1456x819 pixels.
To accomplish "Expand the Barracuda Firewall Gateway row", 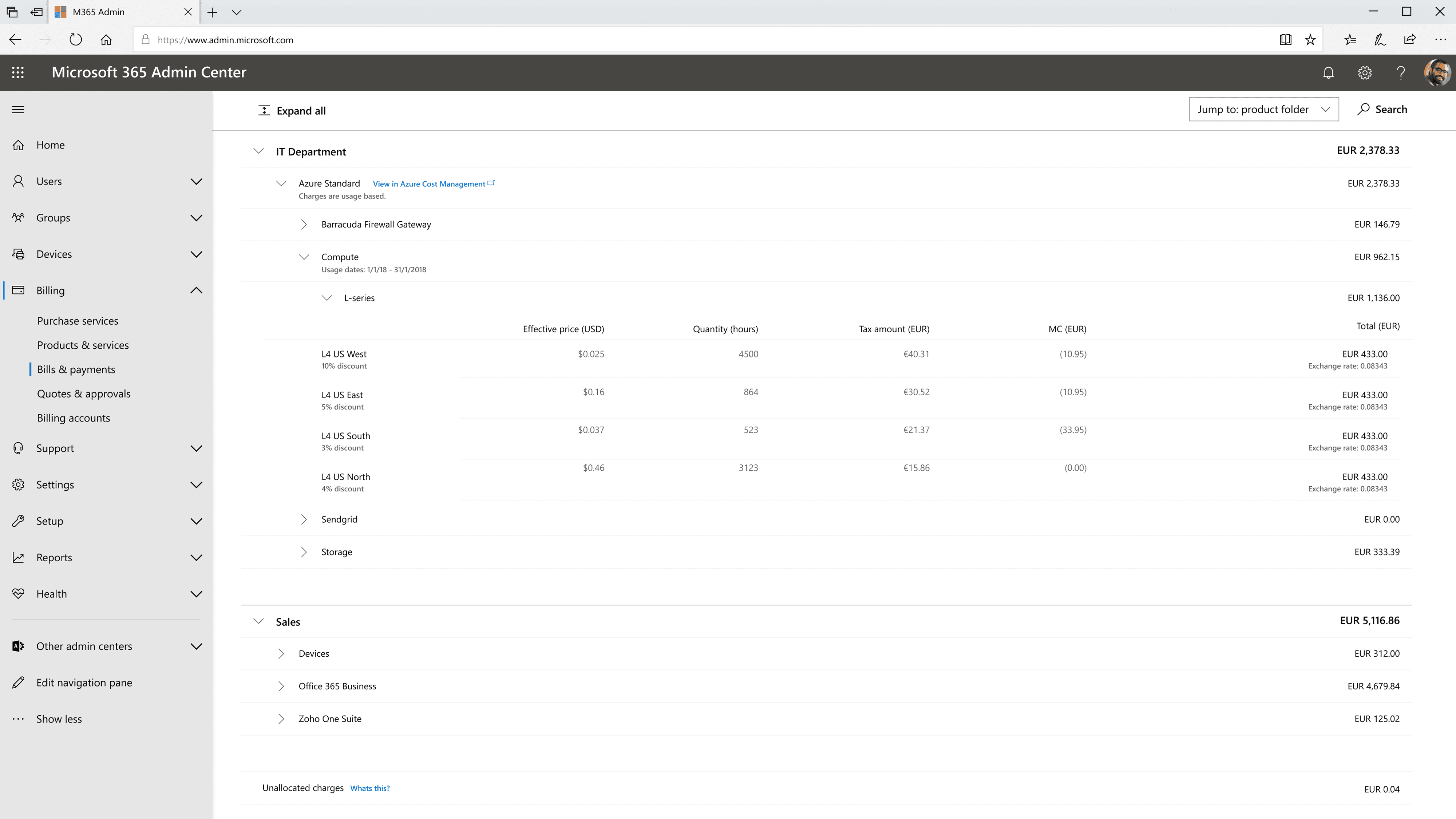I will pyautogui.click(x=304, y=224).
